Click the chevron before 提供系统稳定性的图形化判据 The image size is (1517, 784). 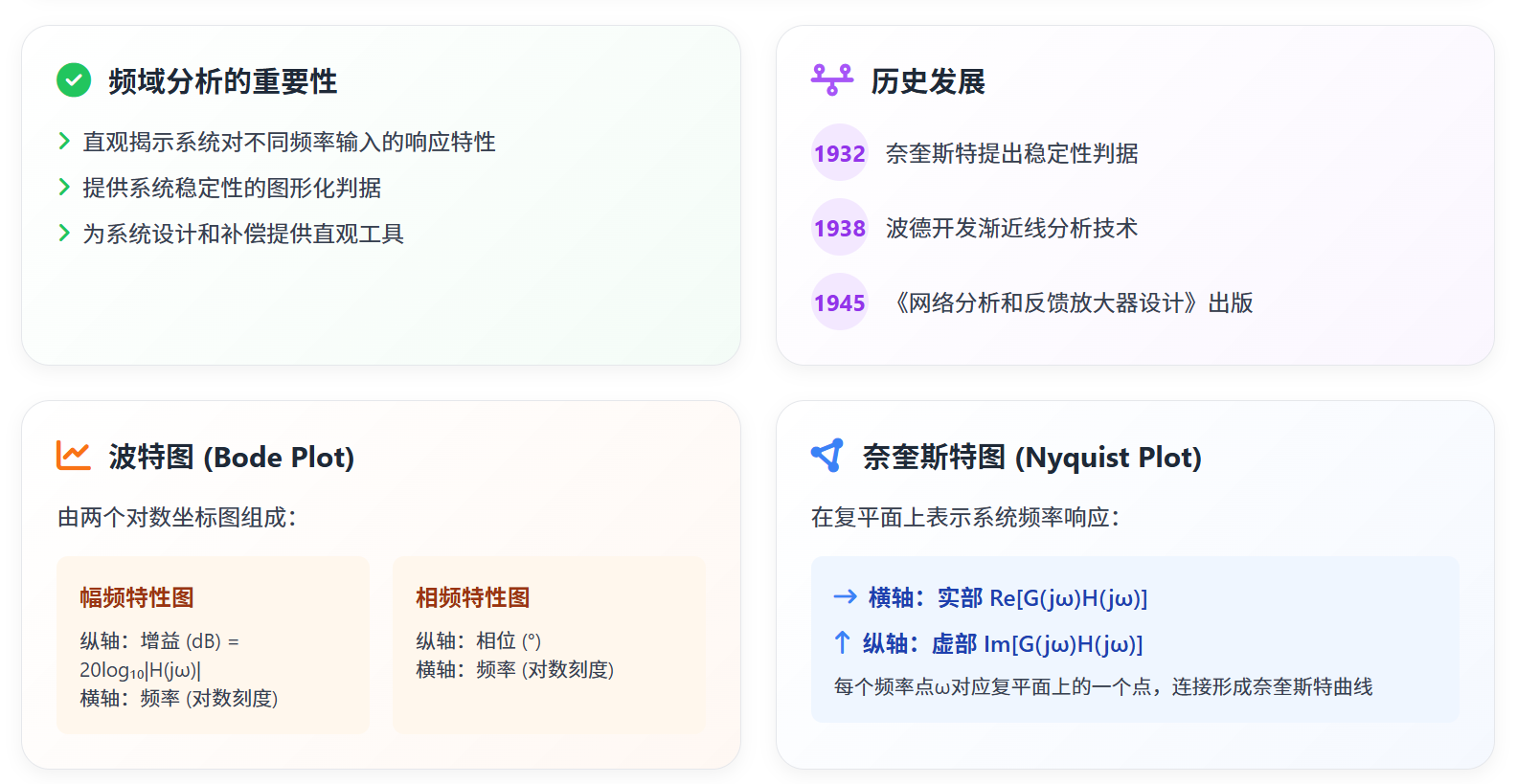[x=64, y=188]
